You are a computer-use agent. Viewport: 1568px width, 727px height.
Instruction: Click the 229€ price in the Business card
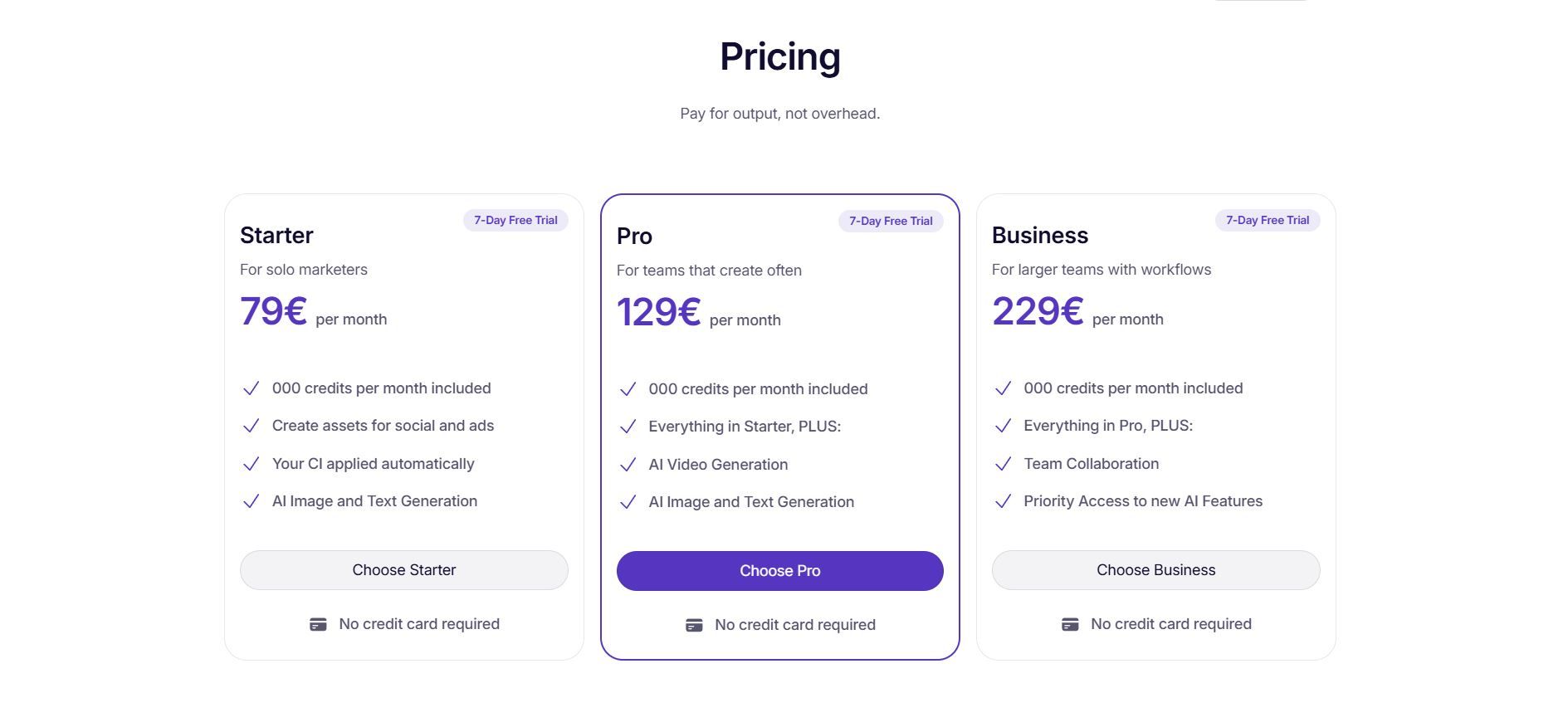pyautogui.click(x=1038, y=311)
